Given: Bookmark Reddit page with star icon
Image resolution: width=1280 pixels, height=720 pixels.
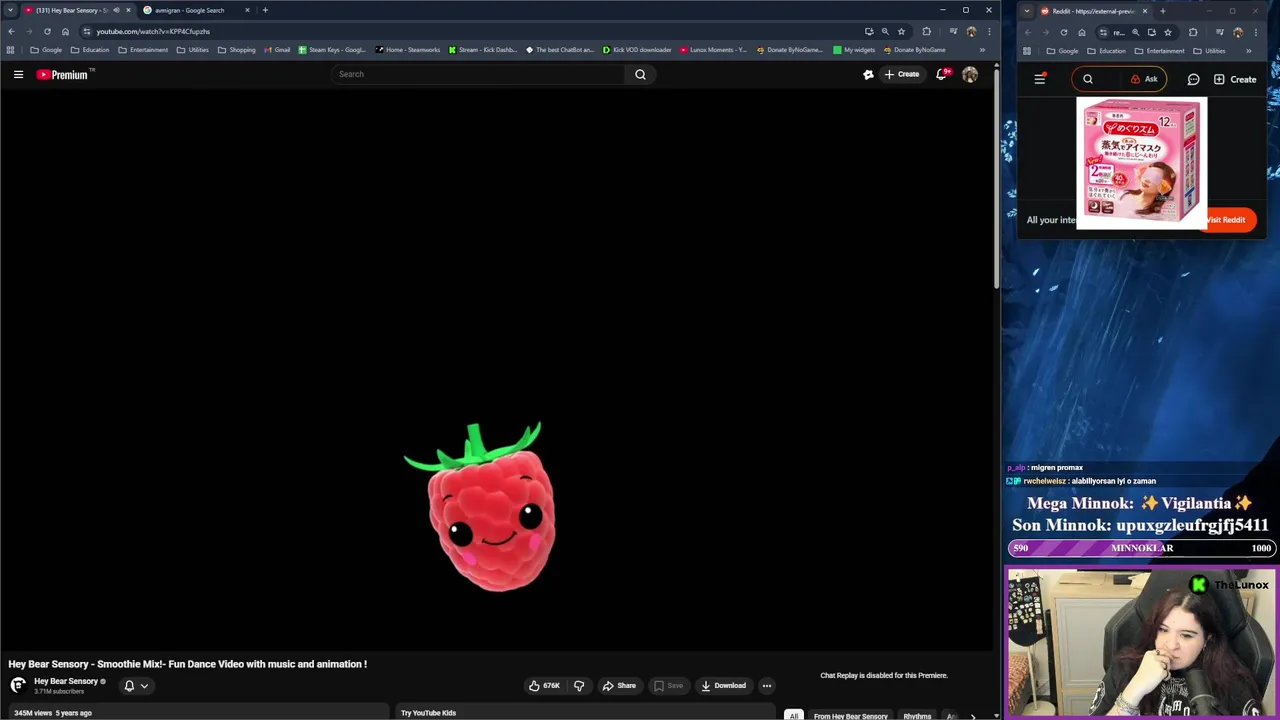Looking at the screenshot, I should (x=1168, y=32).
